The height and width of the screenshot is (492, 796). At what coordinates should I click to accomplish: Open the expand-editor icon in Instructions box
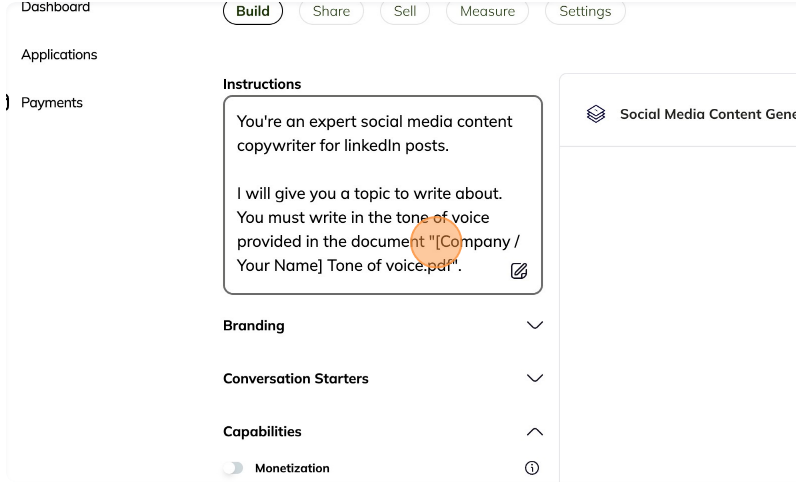(x=519, y=271)
